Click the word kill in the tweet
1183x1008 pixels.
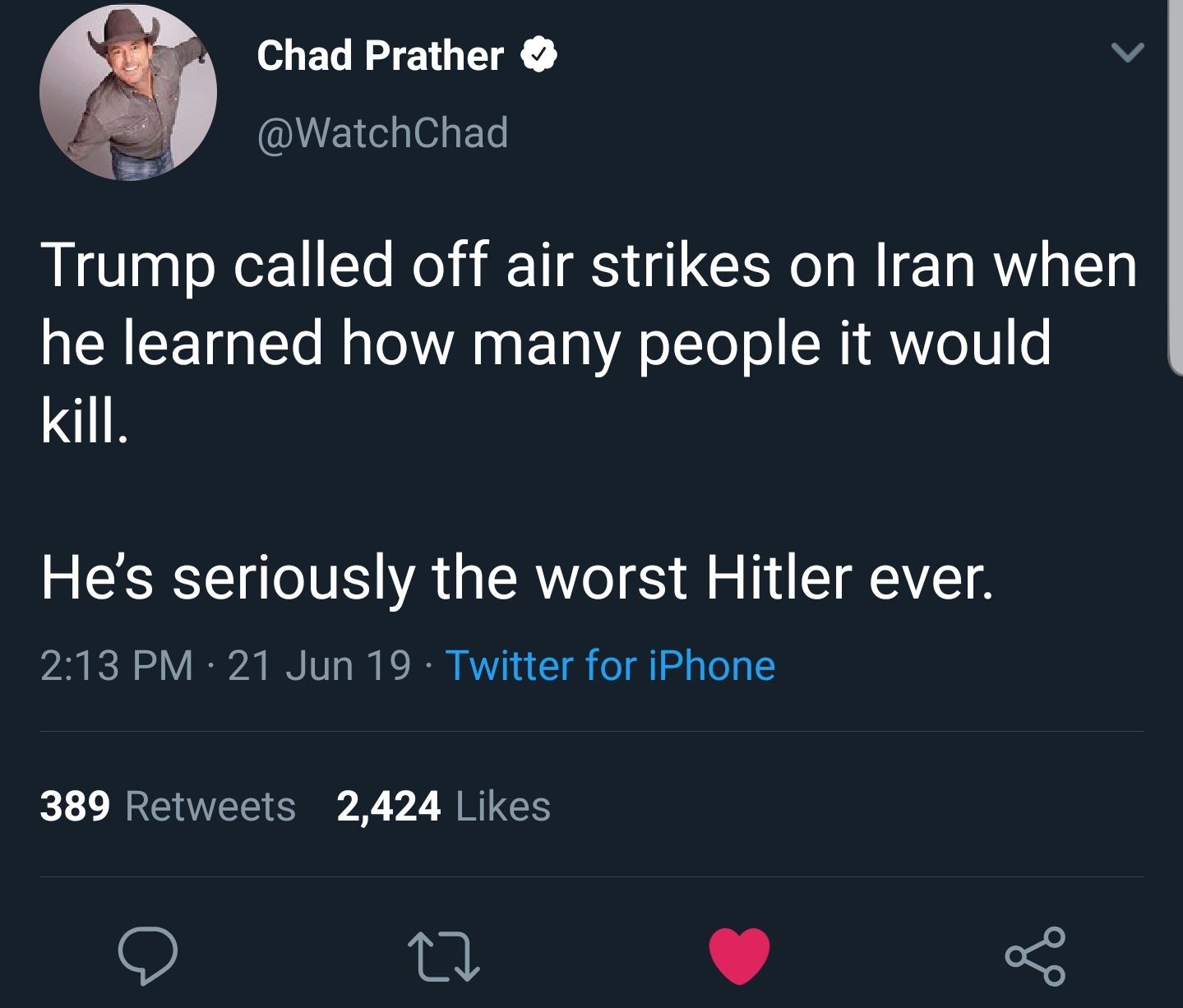coord(81,420)
